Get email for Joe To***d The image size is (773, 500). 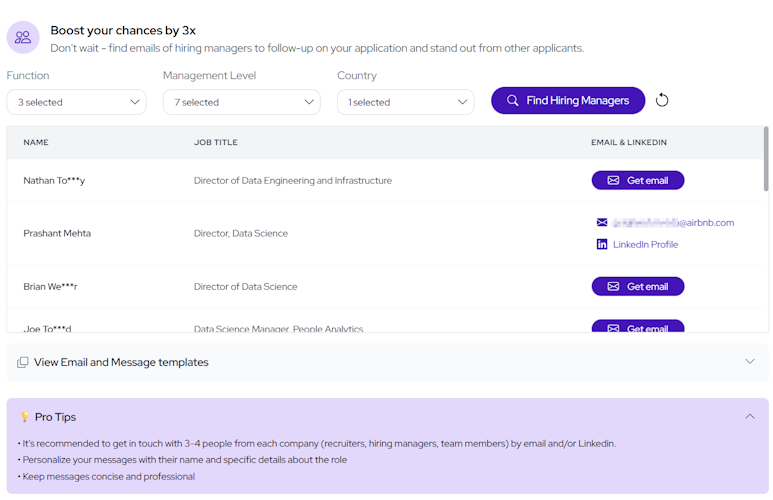638,326
